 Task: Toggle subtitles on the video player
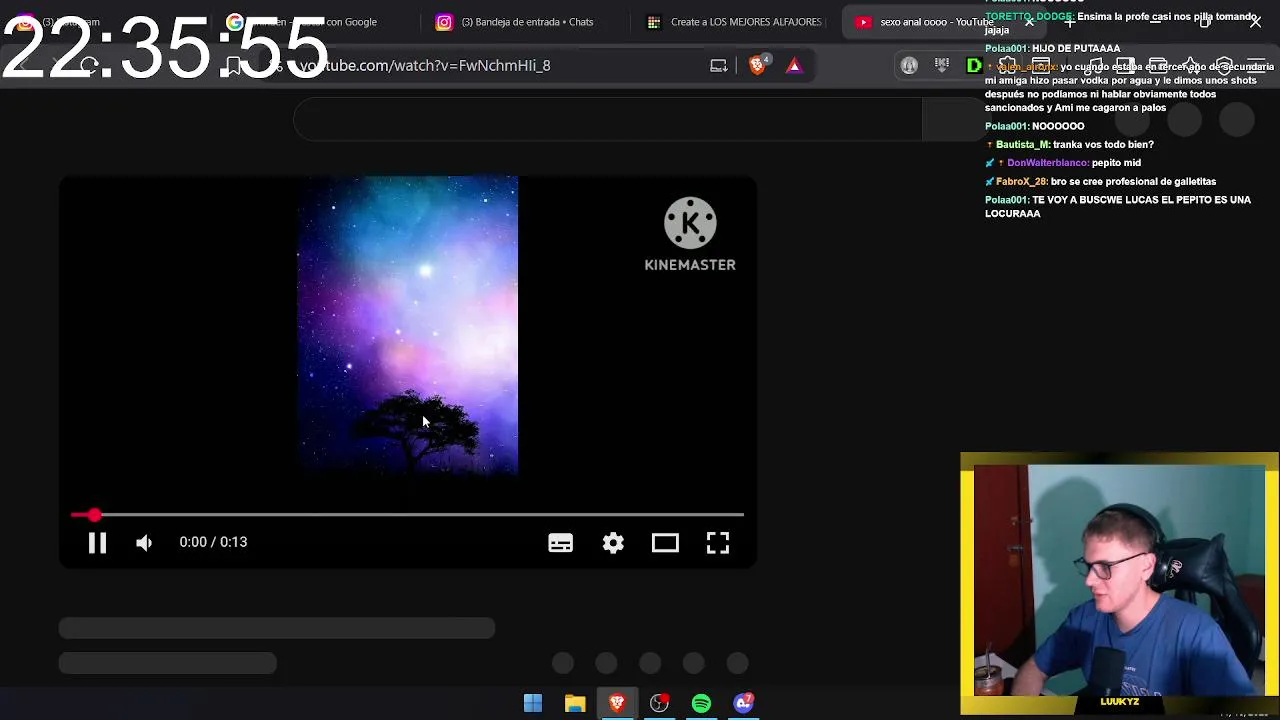click(x=560, y=542)
